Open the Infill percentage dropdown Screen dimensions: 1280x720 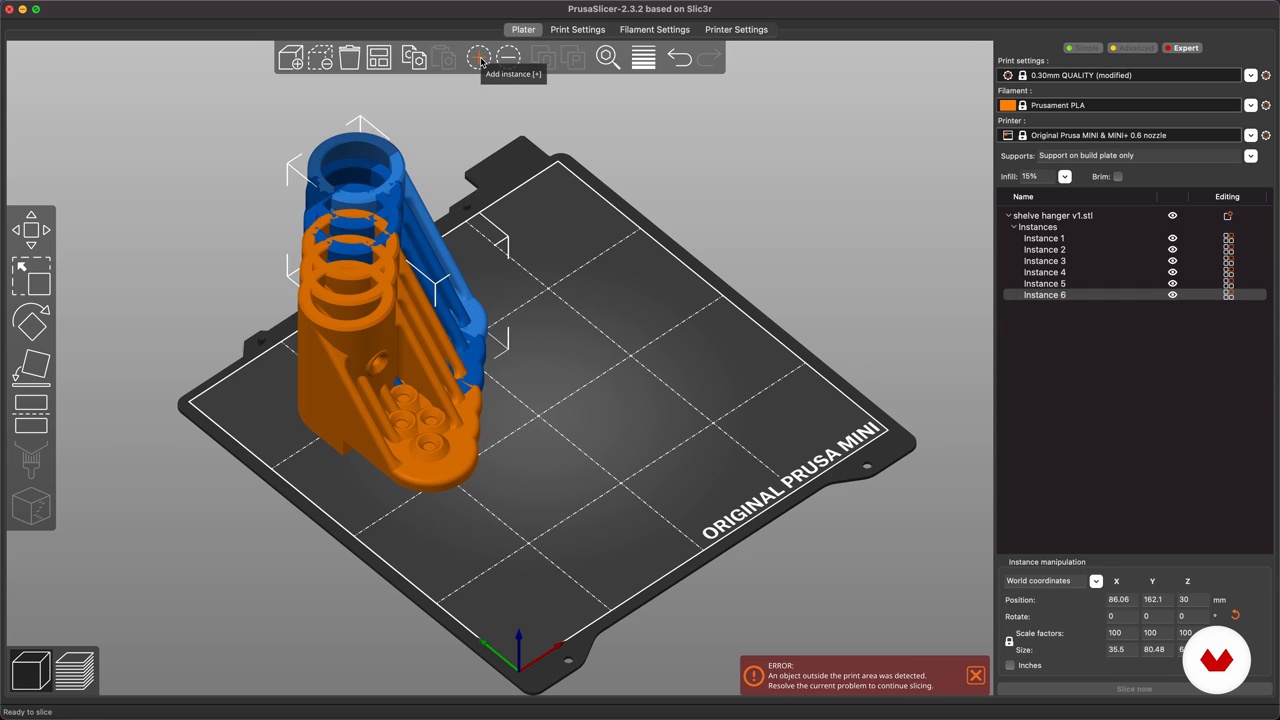[1064, 177]
